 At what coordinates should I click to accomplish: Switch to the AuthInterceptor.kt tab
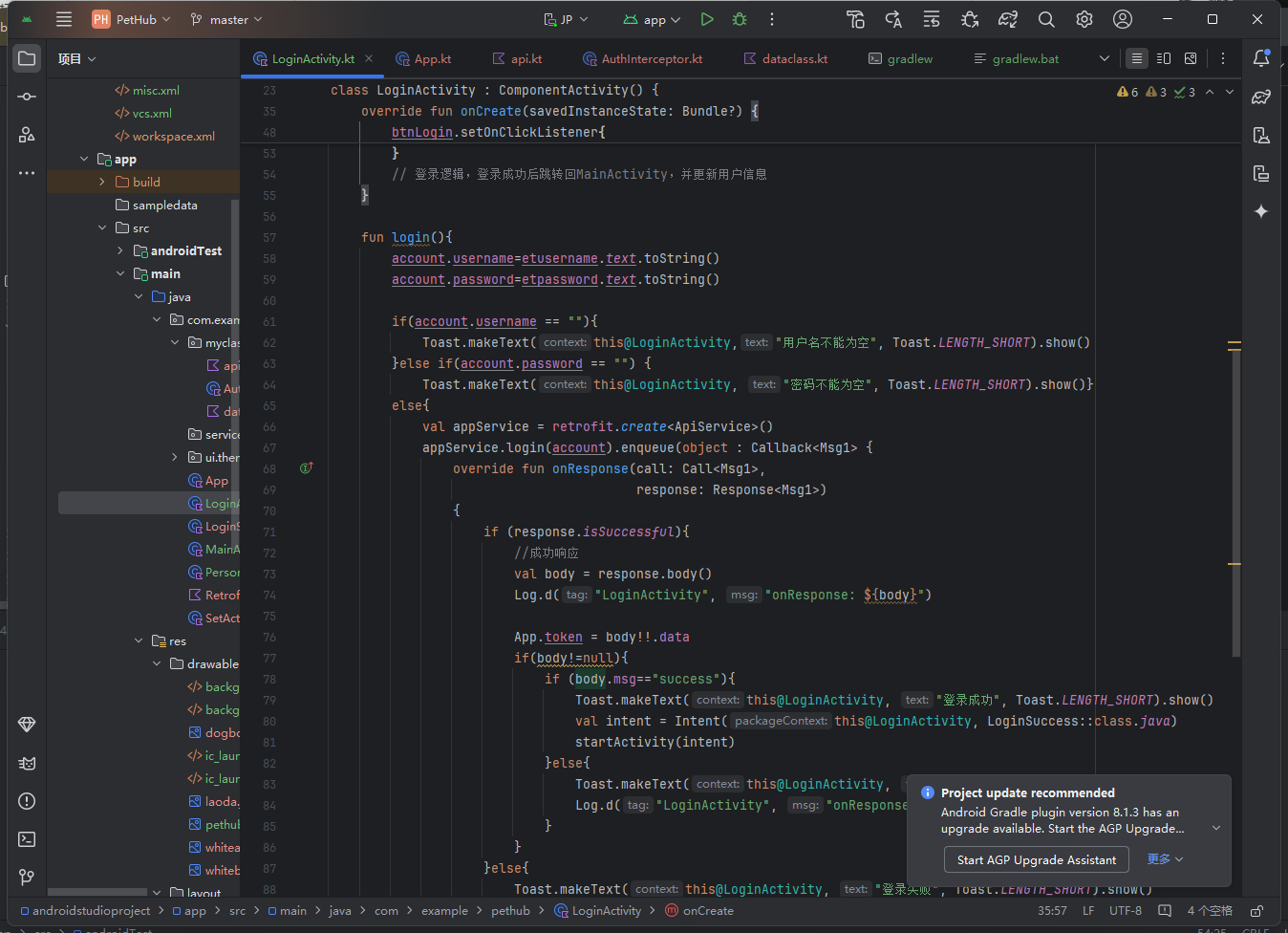tap(651, 59)
